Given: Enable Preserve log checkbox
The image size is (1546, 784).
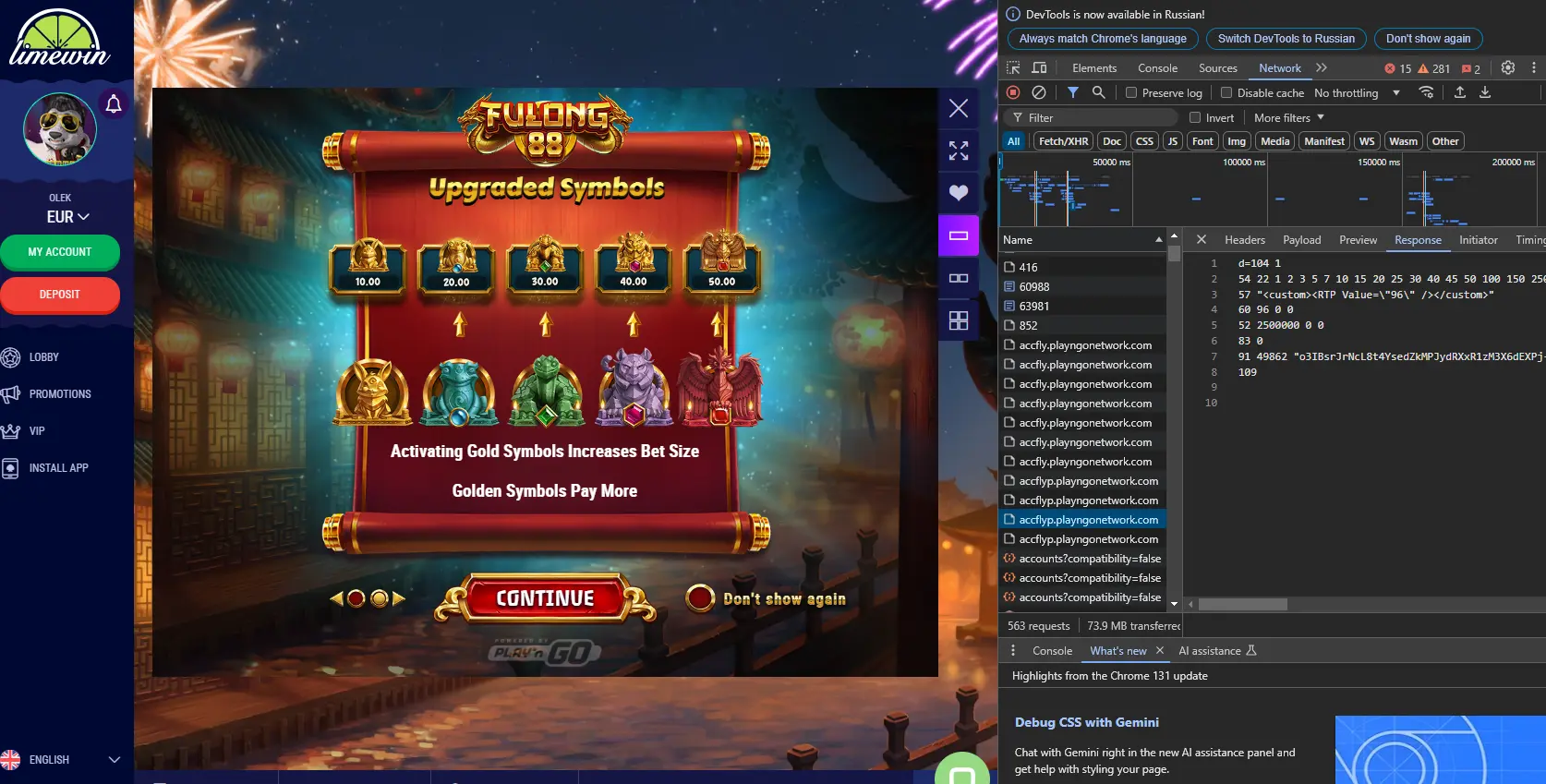Looking at the screenshot, I should tap(1130, 92).
